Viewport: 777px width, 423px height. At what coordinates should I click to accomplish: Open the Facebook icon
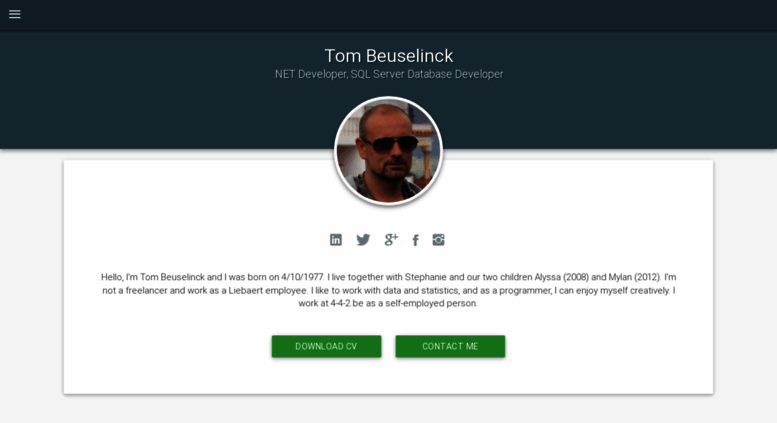click(415, 240)
